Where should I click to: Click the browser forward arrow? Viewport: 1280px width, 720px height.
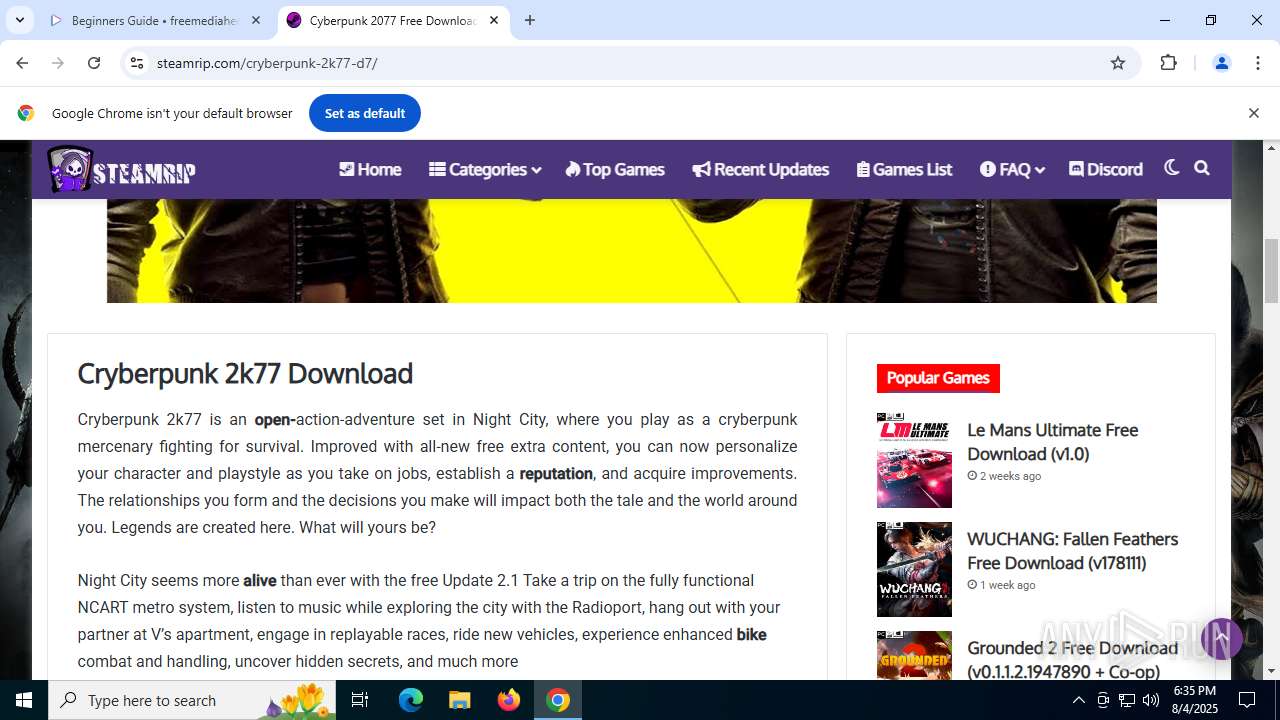[58, 63]
